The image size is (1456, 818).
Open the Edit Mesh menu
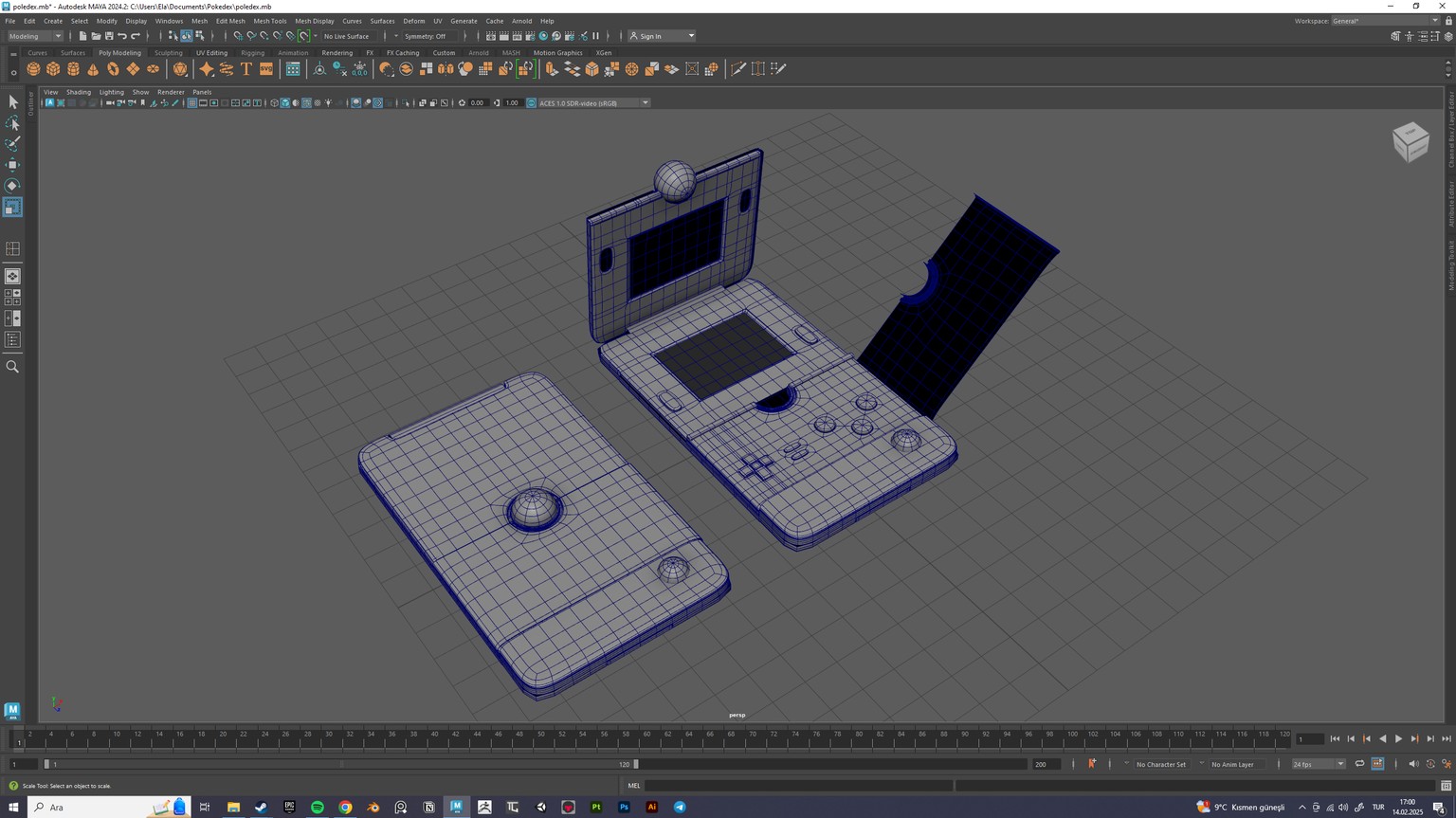pos(230,21)
